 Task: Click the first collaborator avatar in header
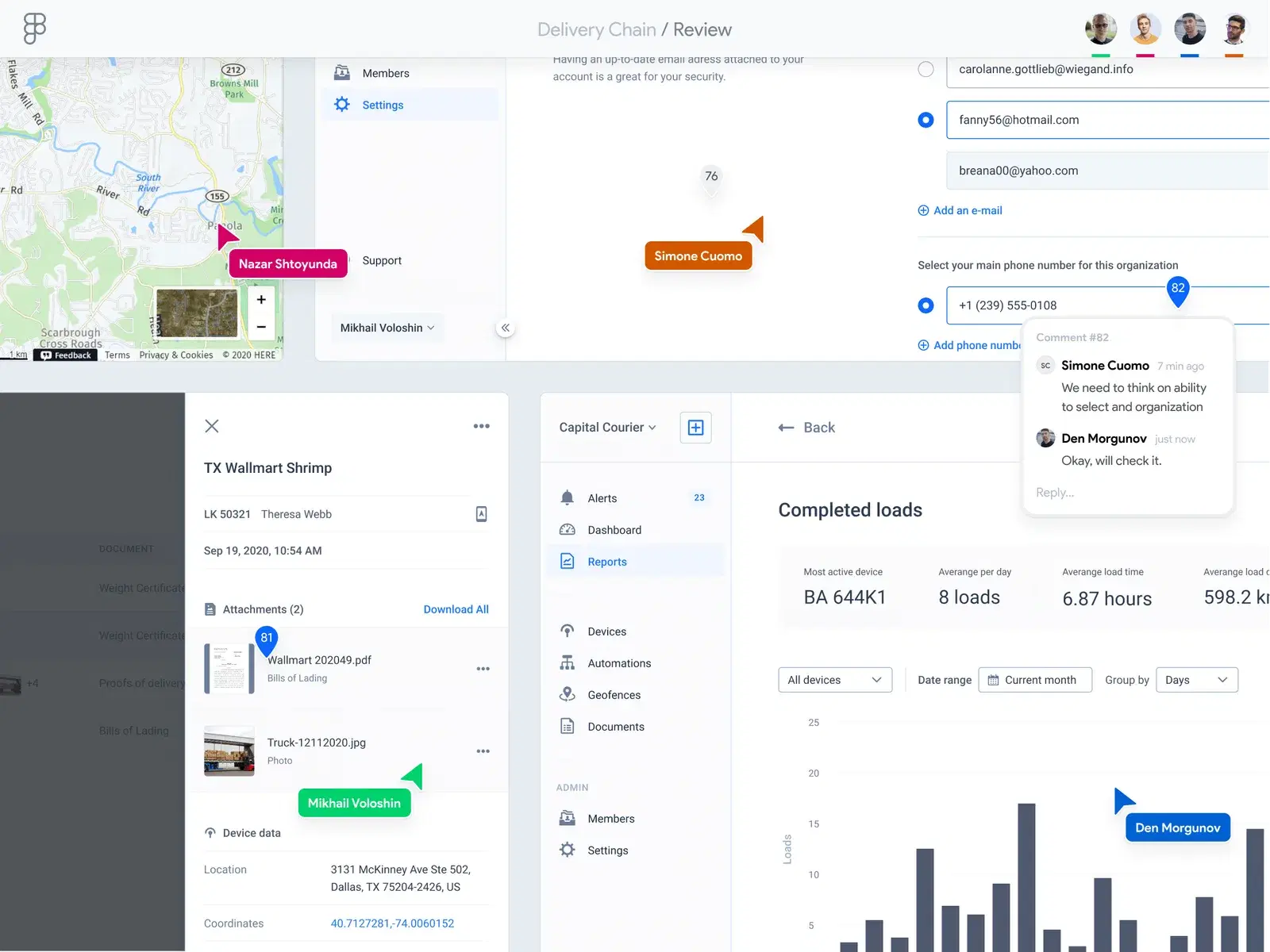(x=1101, y=29)
